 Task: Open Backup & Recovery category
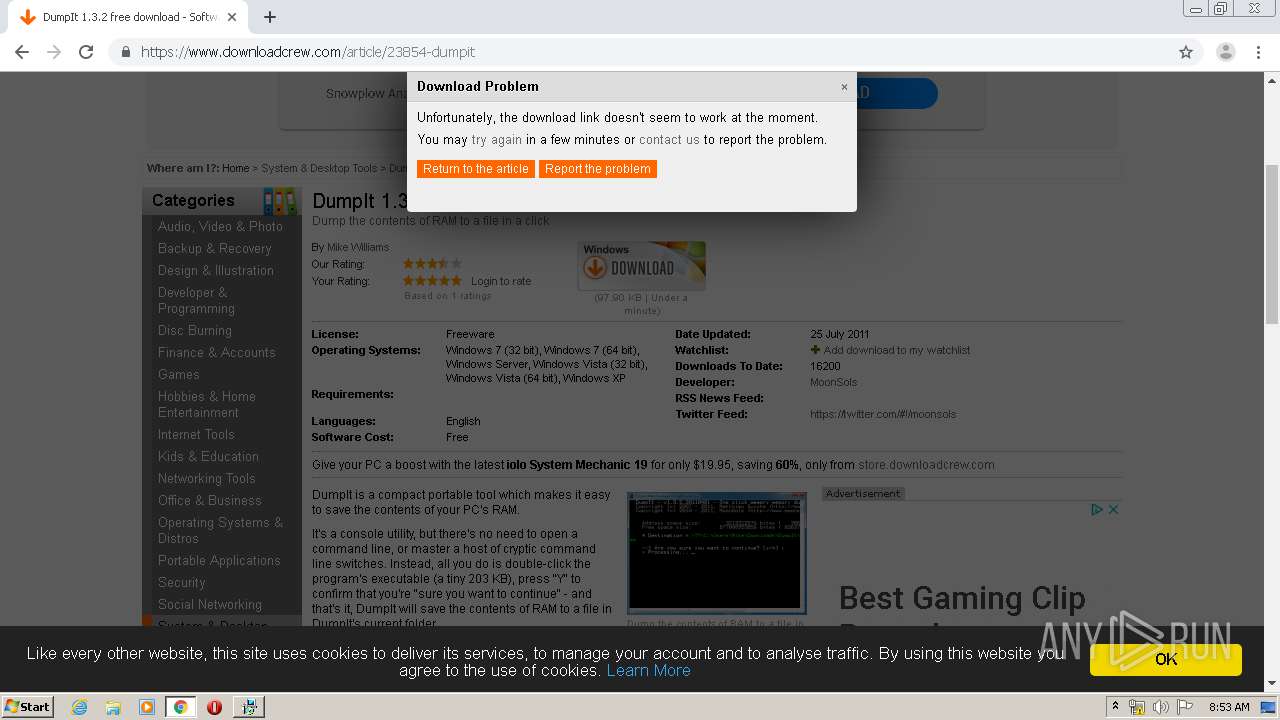point(214,248)
